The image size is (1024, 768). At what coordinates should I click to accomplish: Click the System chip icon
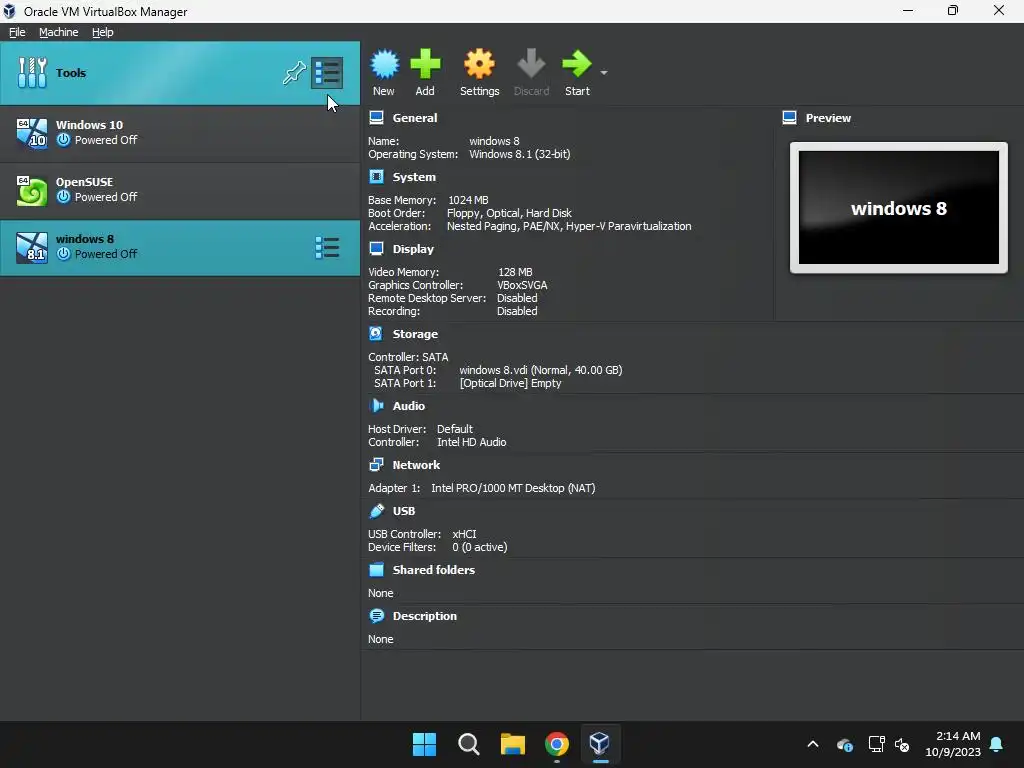(376, 176)
